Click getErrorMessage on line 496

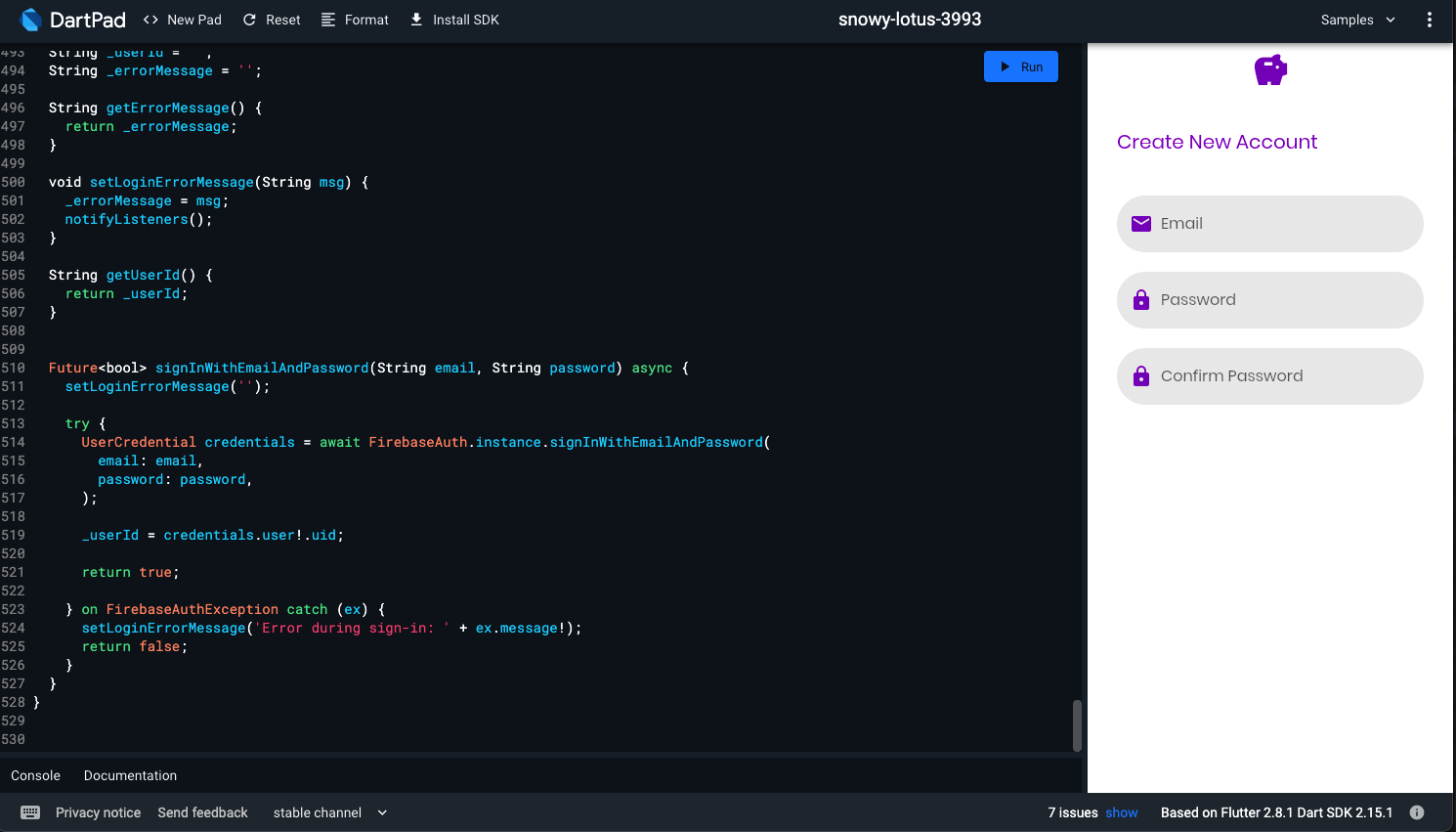[168, 108]
